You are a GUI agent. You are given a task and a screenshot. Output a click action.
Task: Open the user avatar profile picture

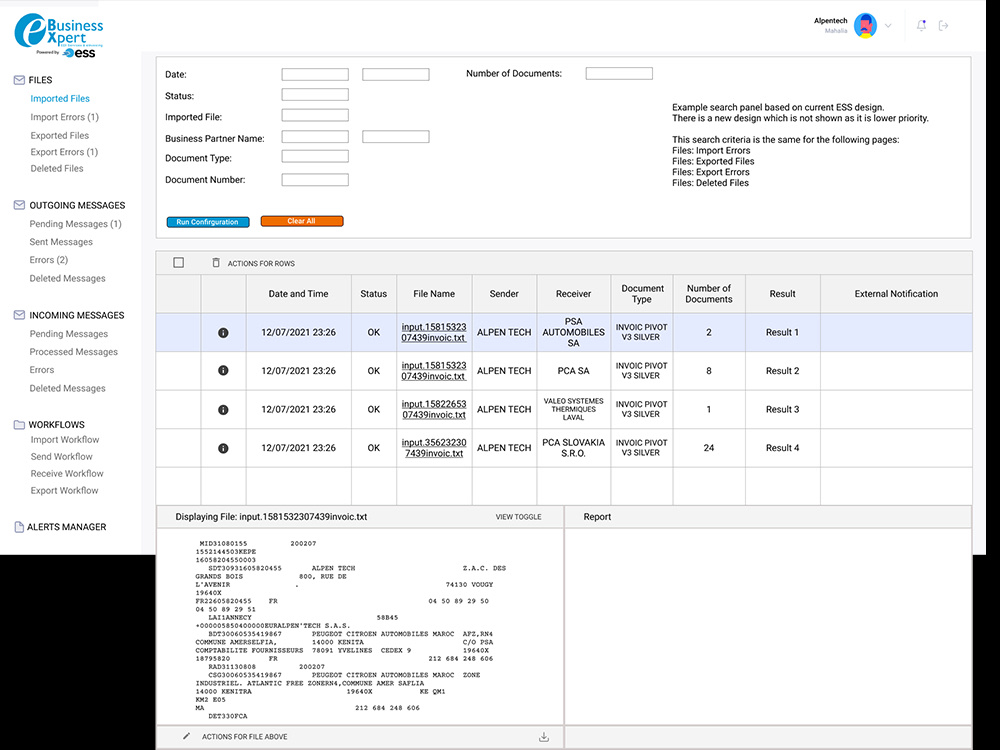(865, 26)
